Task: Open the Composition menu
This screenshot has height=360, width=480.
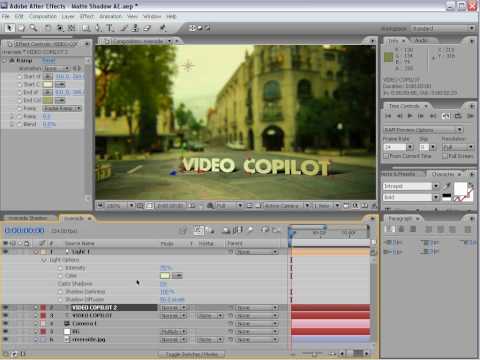Action: point(43,16)
